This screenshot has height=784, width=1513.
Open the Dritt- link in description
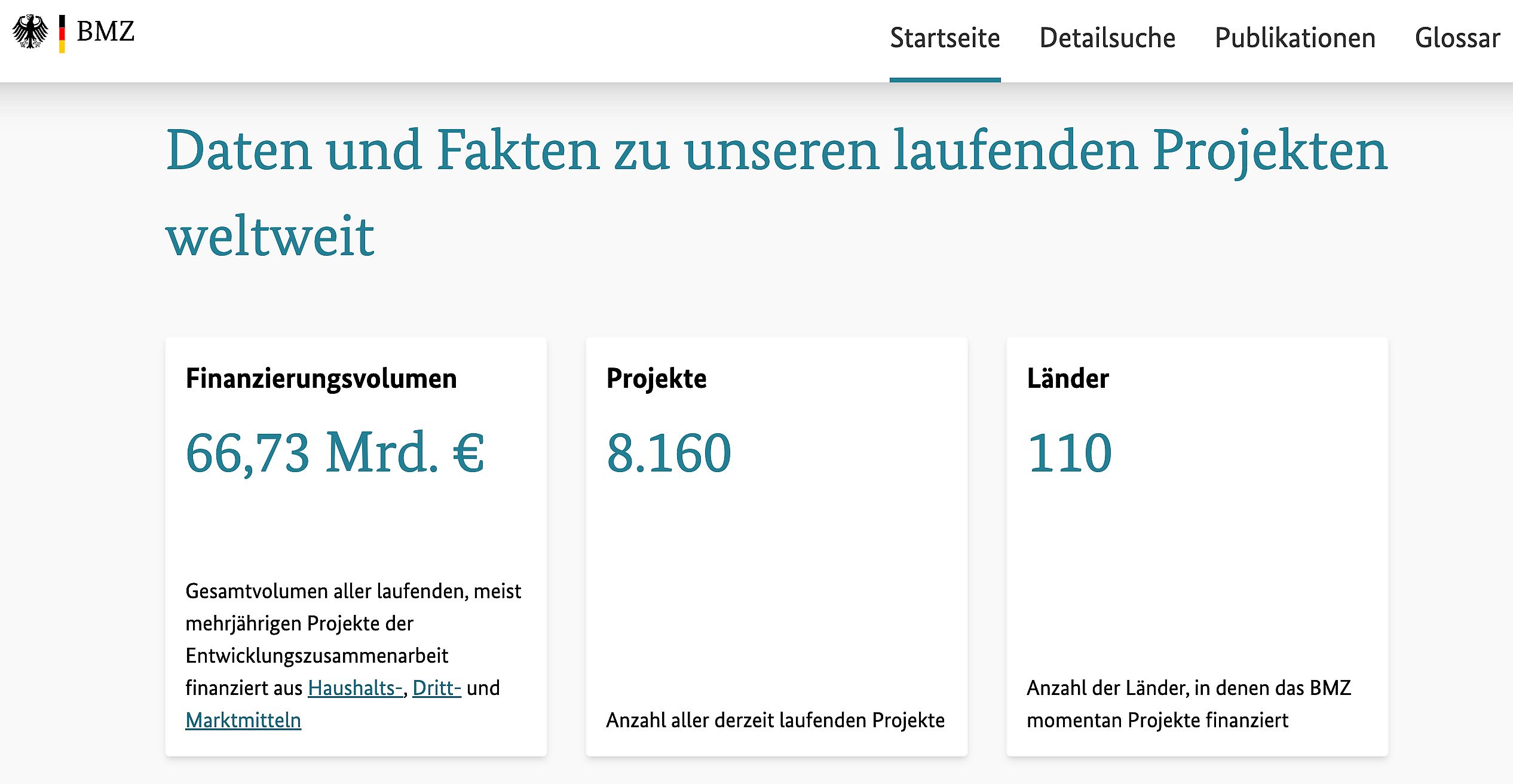tap(437, 688)
